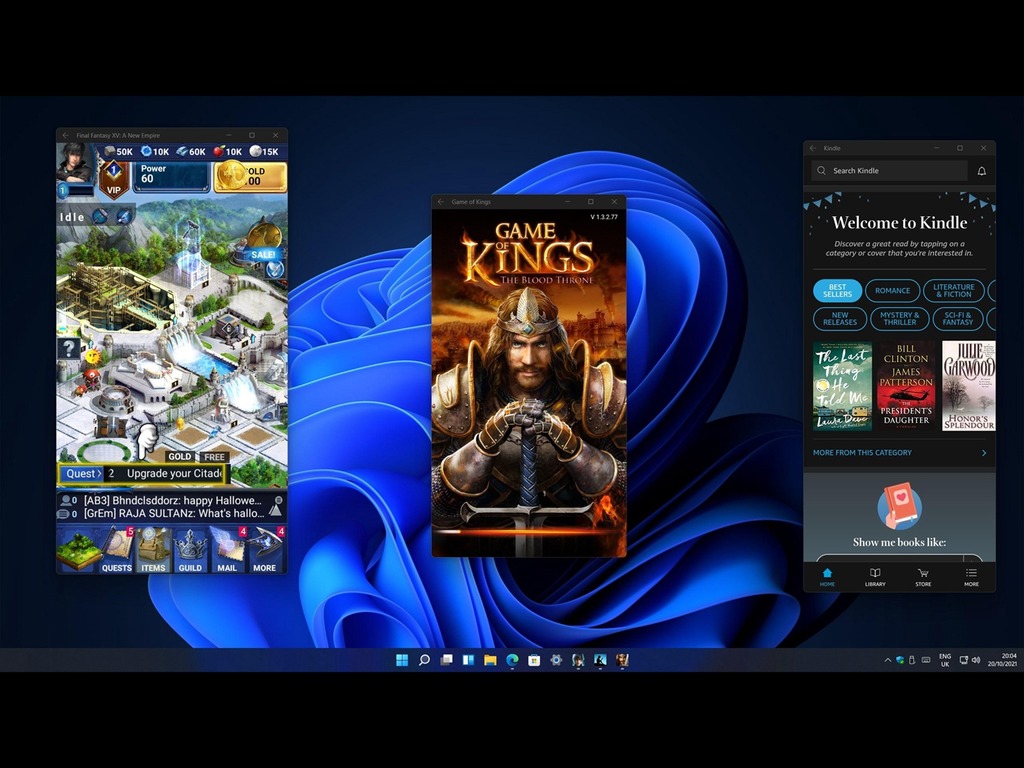Select the New Releases category chip

tap(840, 319)
